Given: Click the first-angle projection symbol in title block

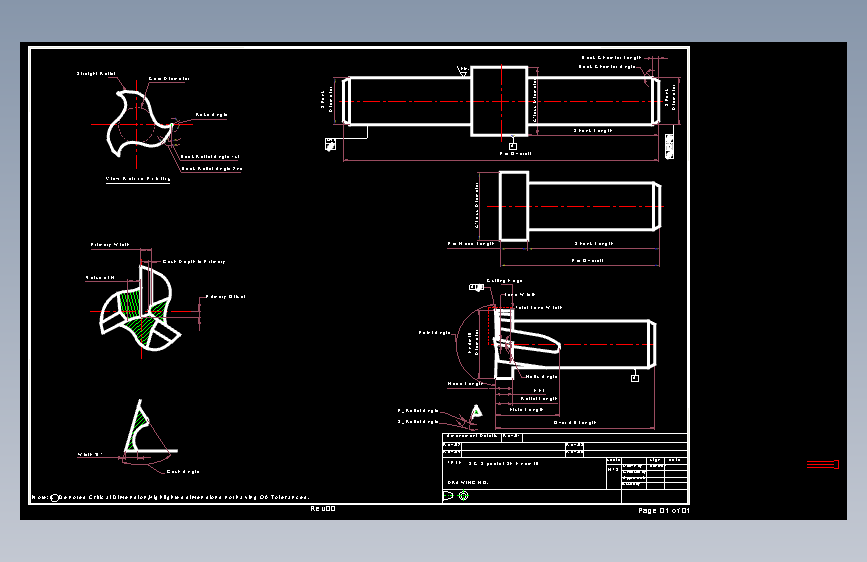Looking at the screenshot, I should point(448,496).
